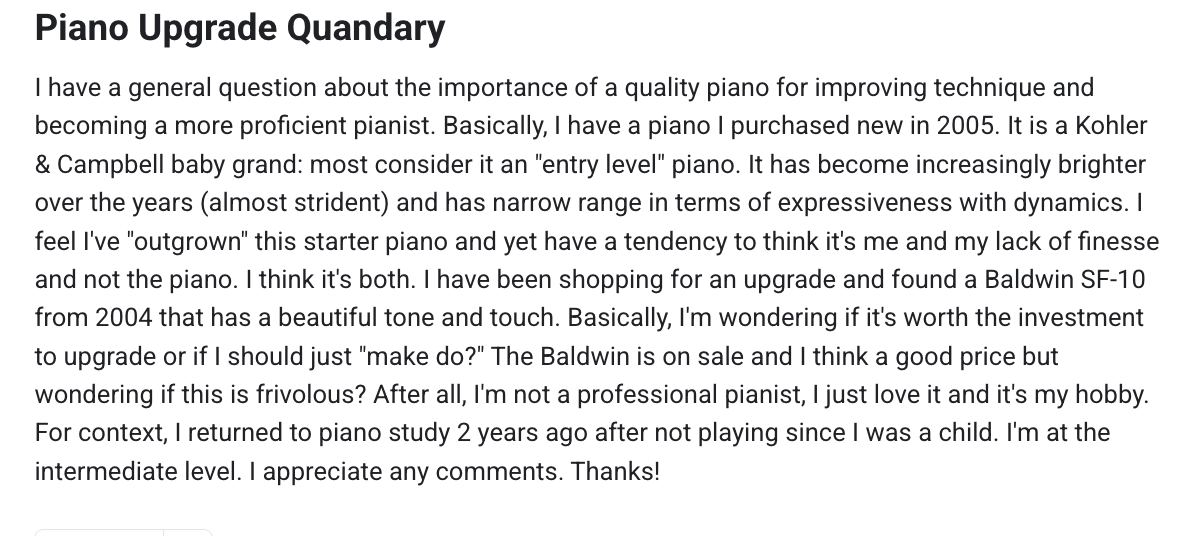Open the split button's narrow right dropdown section
The height and width of the screenshot is (536, 1204).
pos(189,532)
